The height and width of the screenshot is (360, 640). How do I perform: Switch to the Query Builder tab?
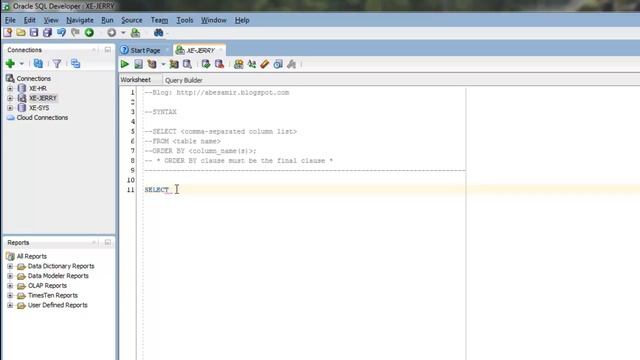(184, 80)
